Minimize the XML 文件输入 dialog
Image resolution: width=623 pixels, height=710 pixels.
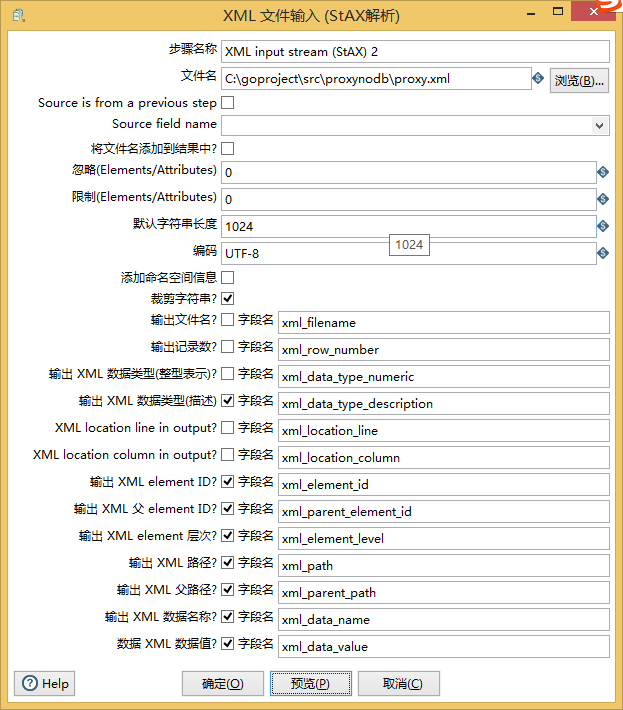coord(531,13)
